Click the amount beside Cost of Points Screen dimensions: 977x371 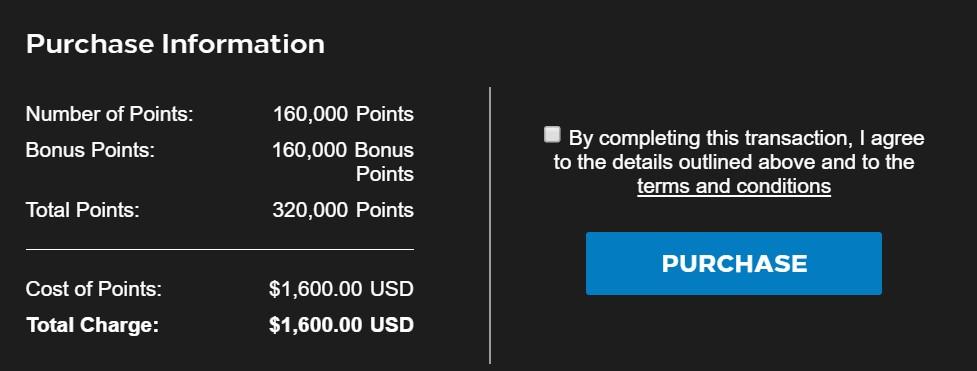point(341,289)
